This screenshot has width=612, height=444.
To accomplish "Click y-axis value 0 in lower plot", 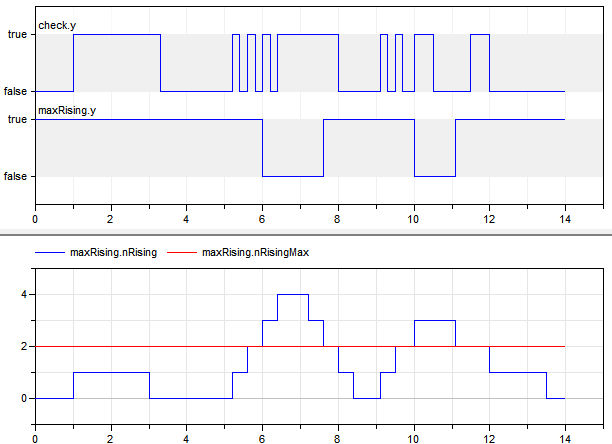I will (x=26, y=398).
